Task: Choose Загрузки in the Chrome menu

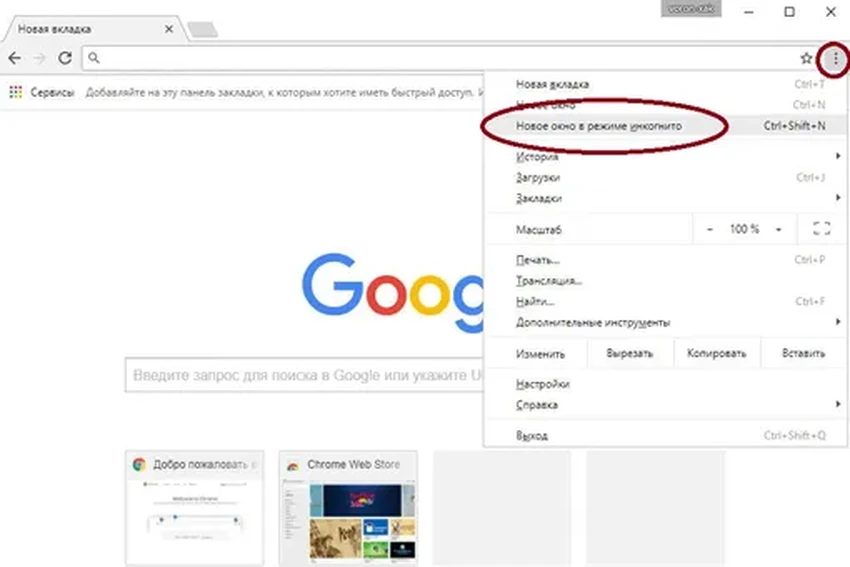Action: (x=538, y=177)
